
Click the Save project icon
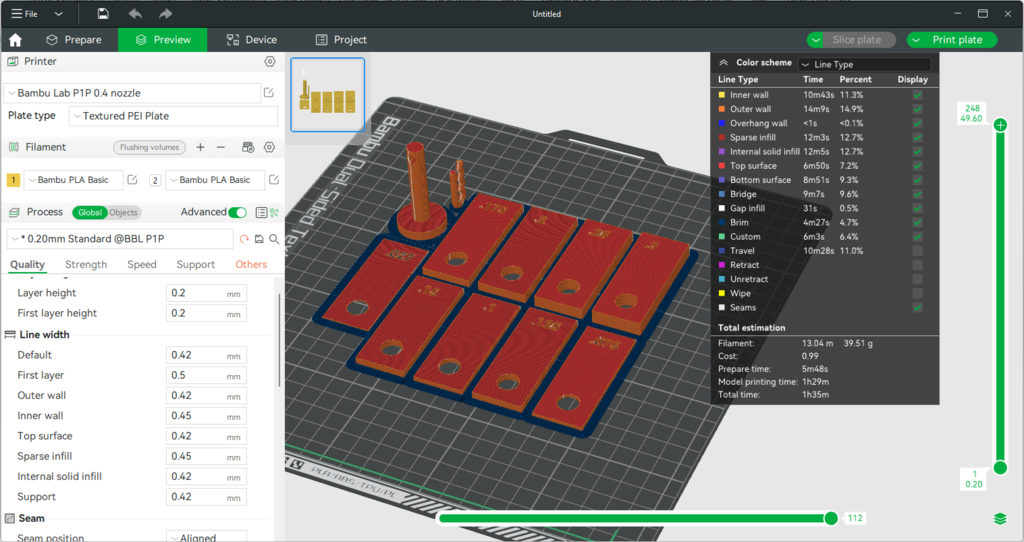click(x=103, y=14)
